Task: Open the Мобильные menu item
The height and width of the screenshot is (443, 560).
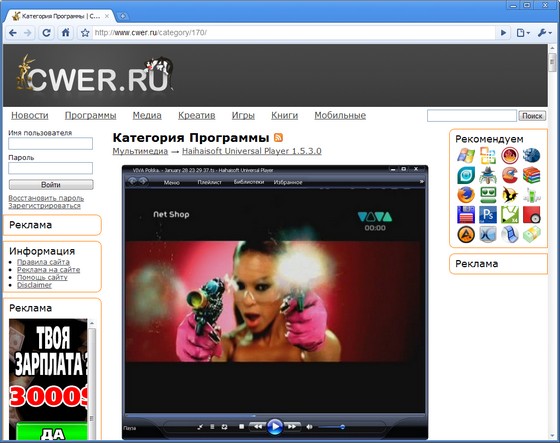Action: point(340,115)
